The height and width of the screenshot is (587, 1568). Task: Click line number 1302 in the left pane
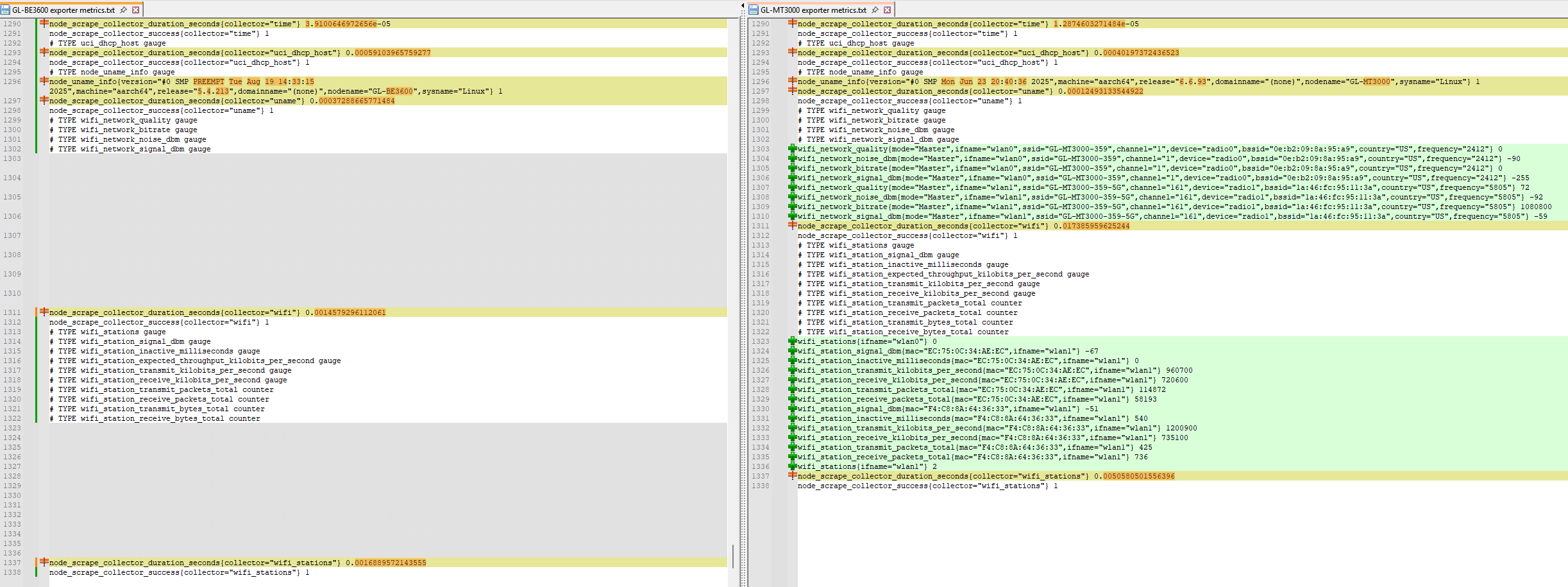(x=12, y=149)
